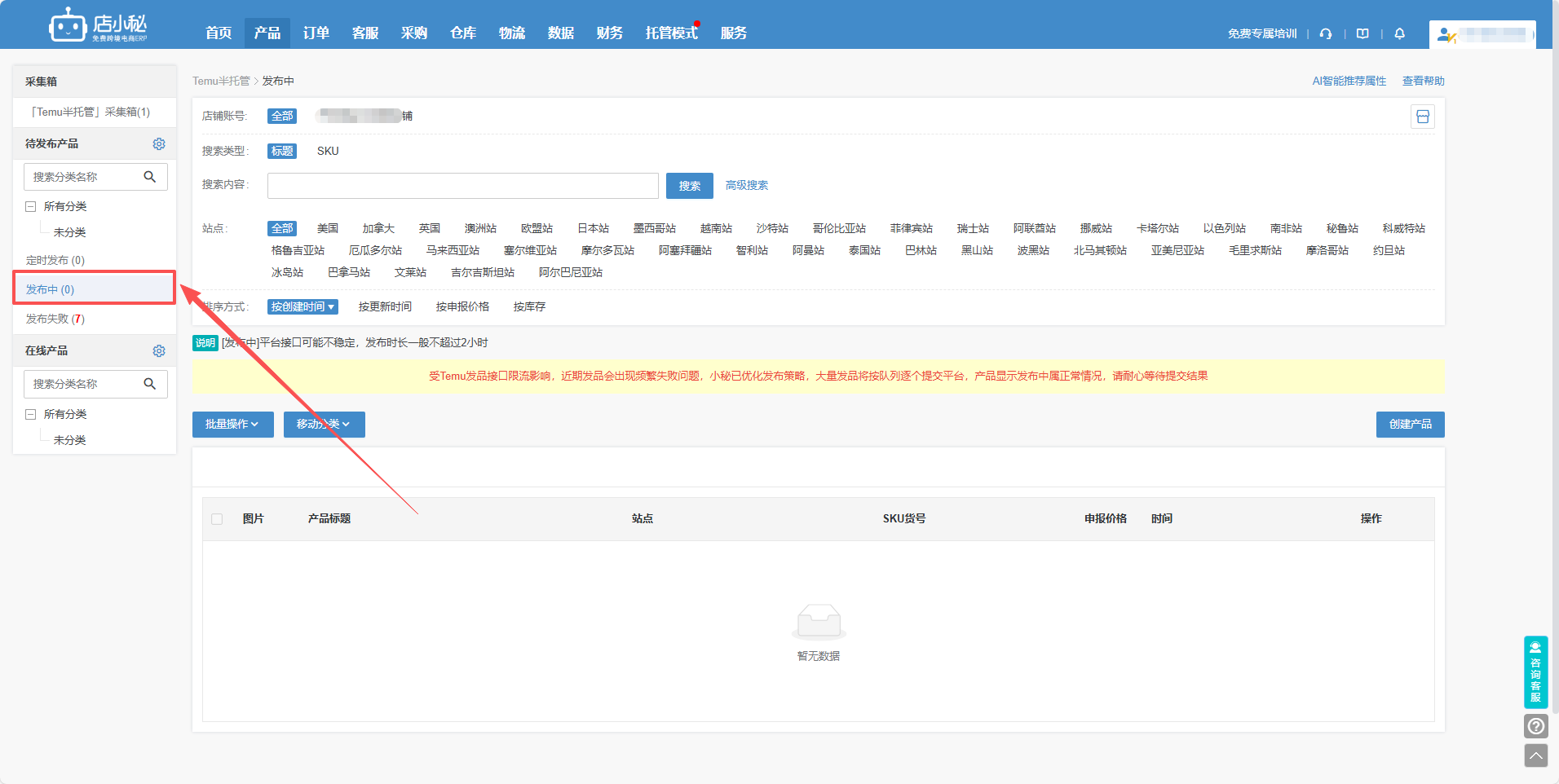Image resolution: width=1559 pixels, height=784 pixels.
Task: Click the scroll-to-top arrow icon
Action: (x=1535, y=755)
